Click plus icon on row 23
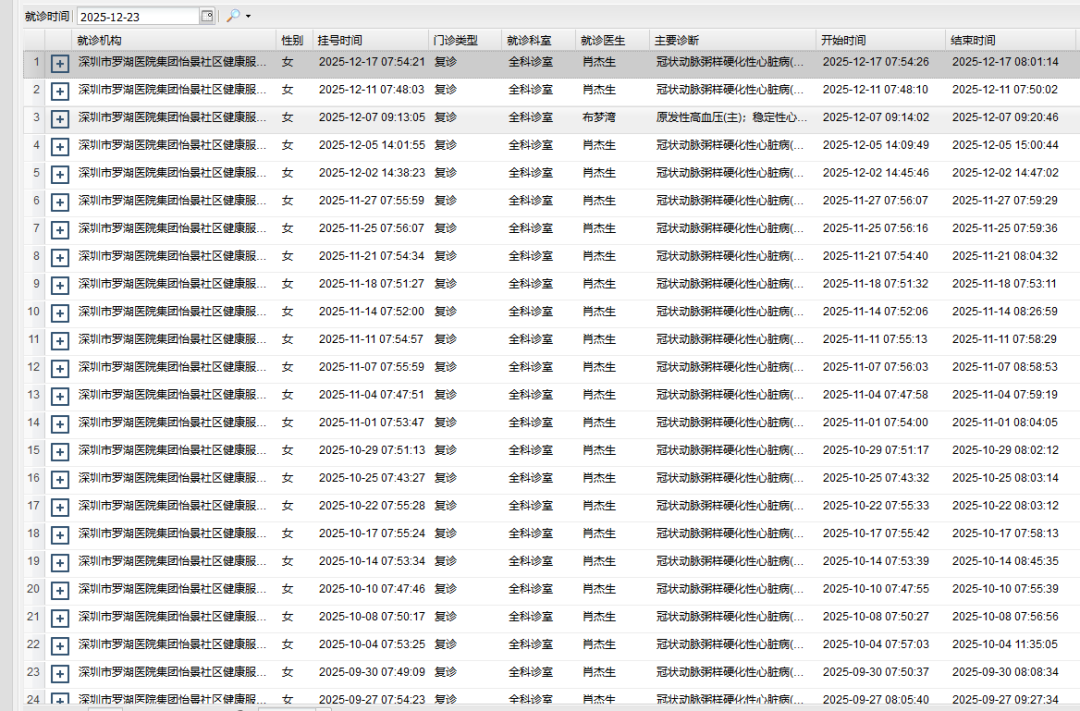 (x=60, y=673)
